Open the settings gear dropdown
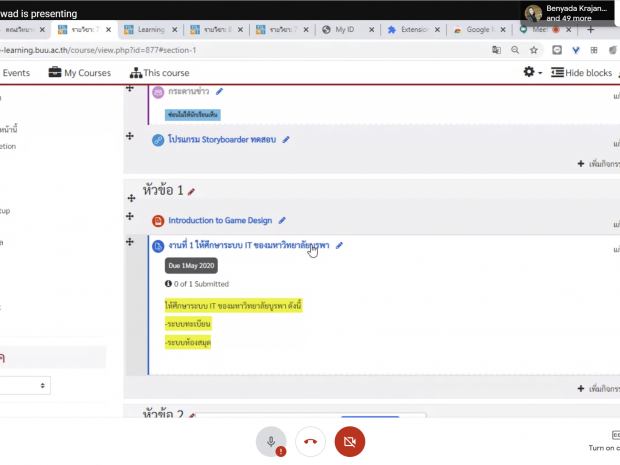Screen dimensions: 620x465 532,73
